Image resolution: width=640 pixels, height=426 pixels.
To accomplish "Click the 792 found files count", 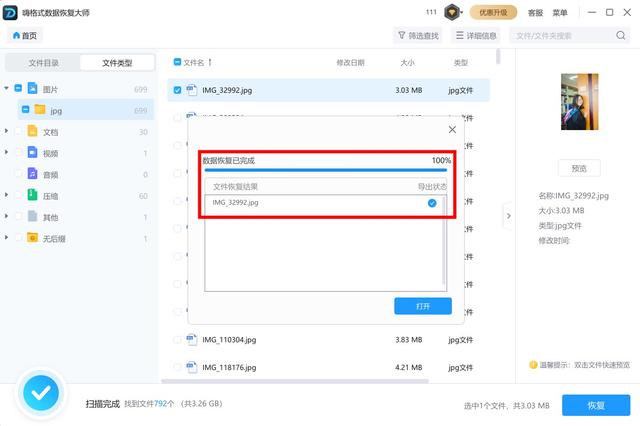I will coord(160,404).
